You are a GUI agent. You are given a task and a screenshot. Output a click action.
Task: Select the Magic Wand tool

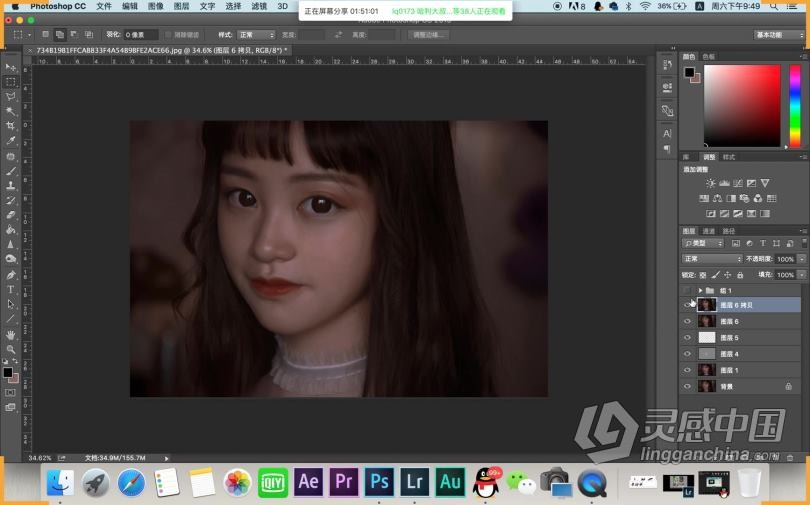(x=10, y=111)
